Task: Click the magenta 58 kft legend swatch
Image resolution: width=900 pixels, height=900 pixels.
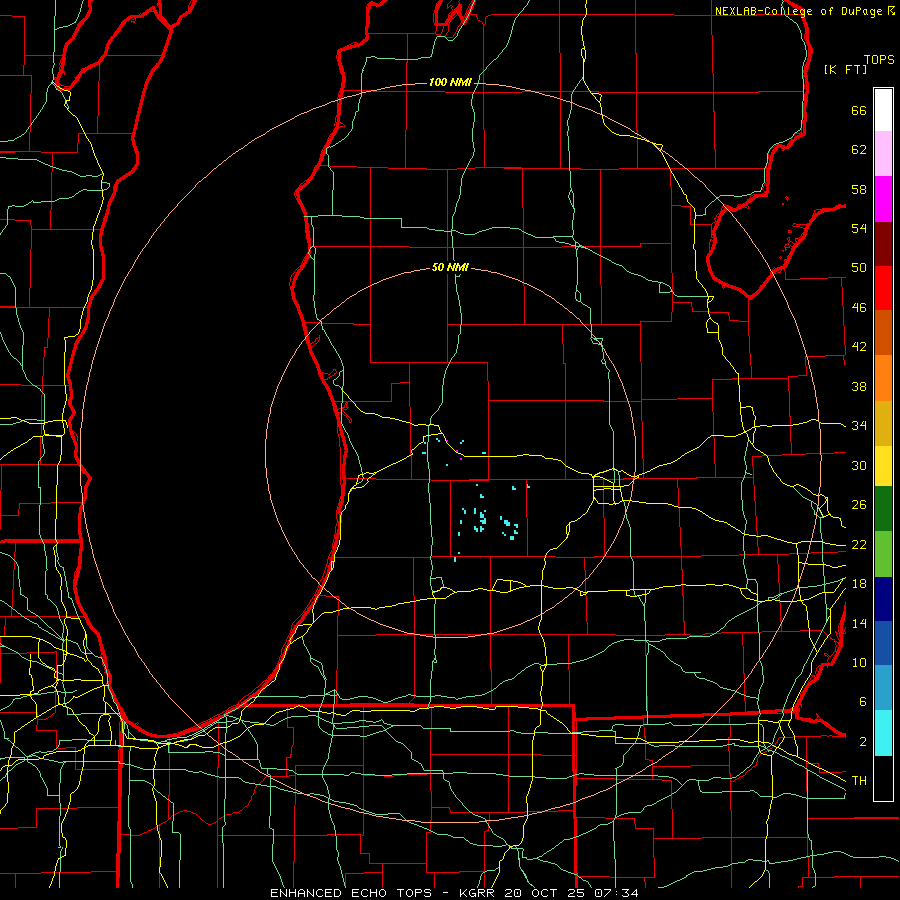Action: pos(883,199)
